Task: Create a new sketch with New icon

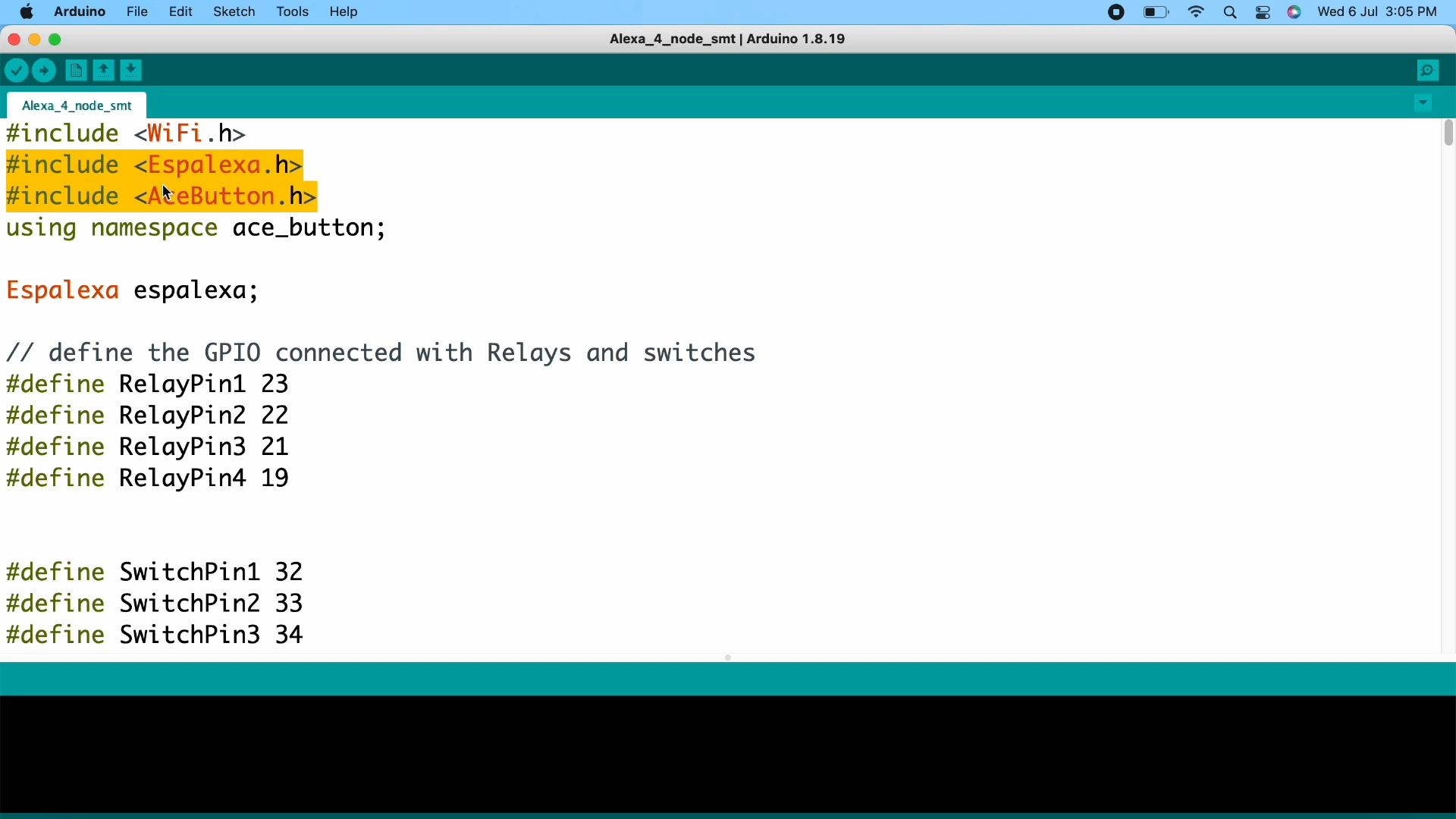Action: pos(75,71)
